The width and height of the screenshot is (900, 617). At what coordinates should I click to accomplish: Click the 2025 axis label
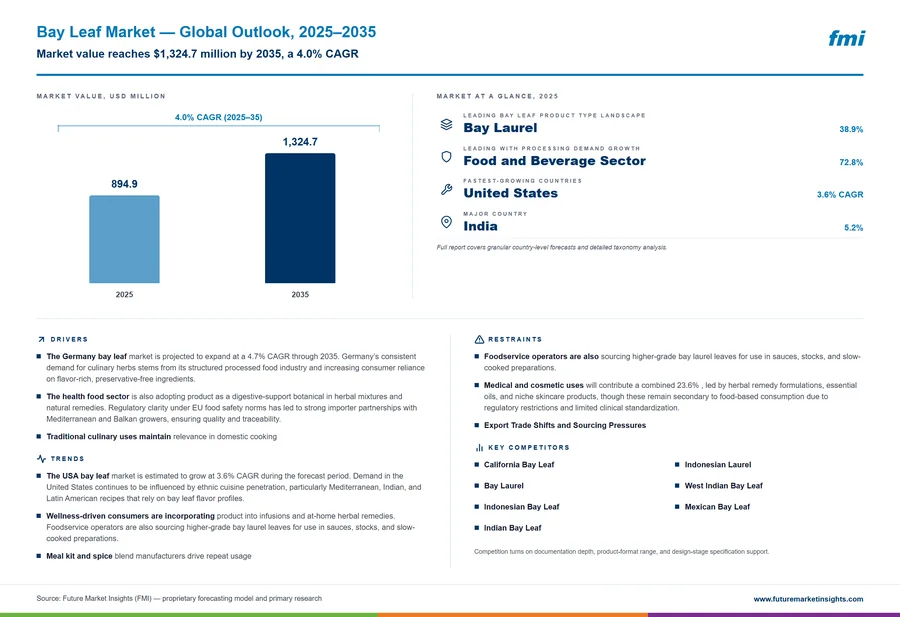click(124, 294)
